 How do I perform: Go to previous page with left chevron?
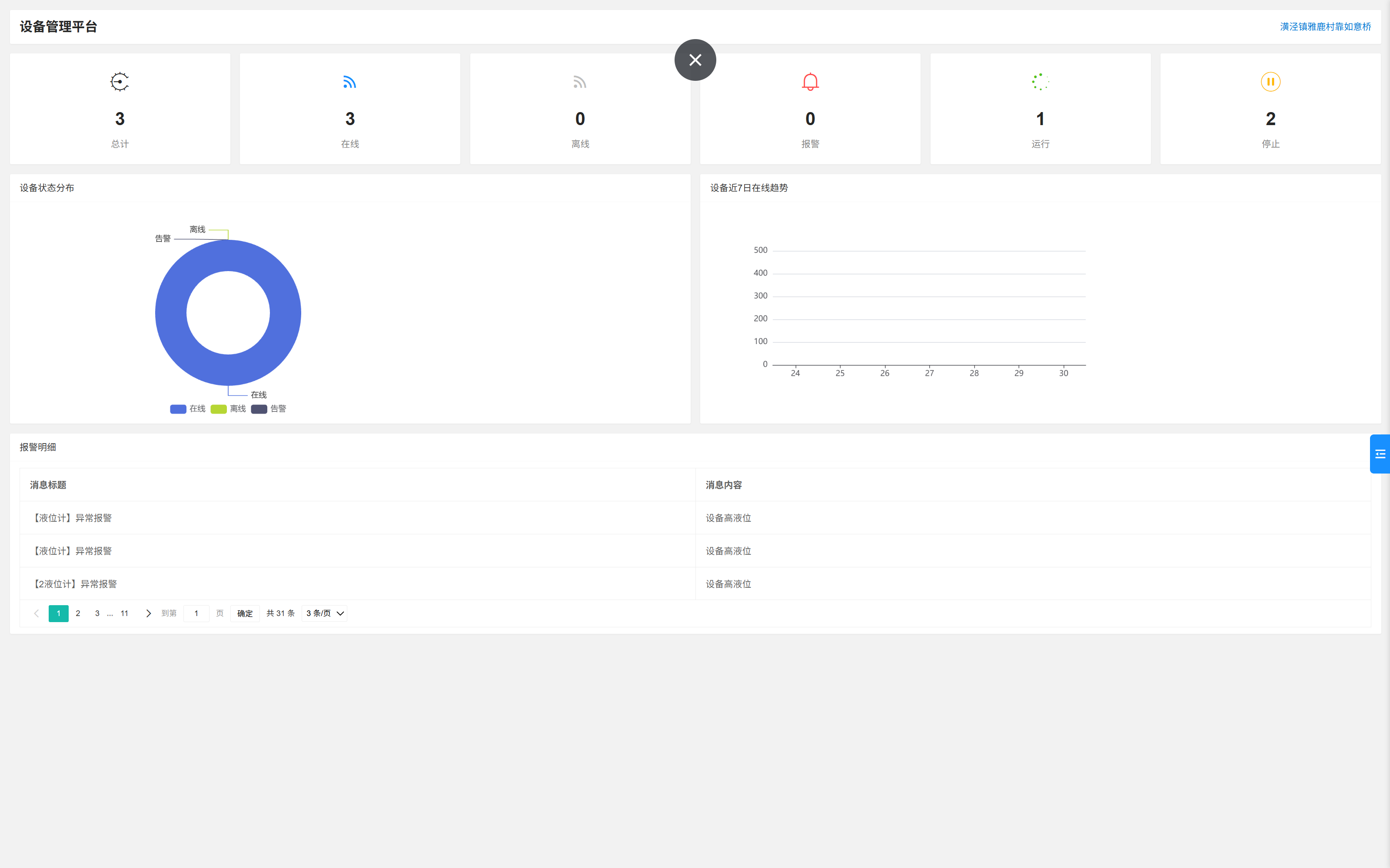click(37, 613)
